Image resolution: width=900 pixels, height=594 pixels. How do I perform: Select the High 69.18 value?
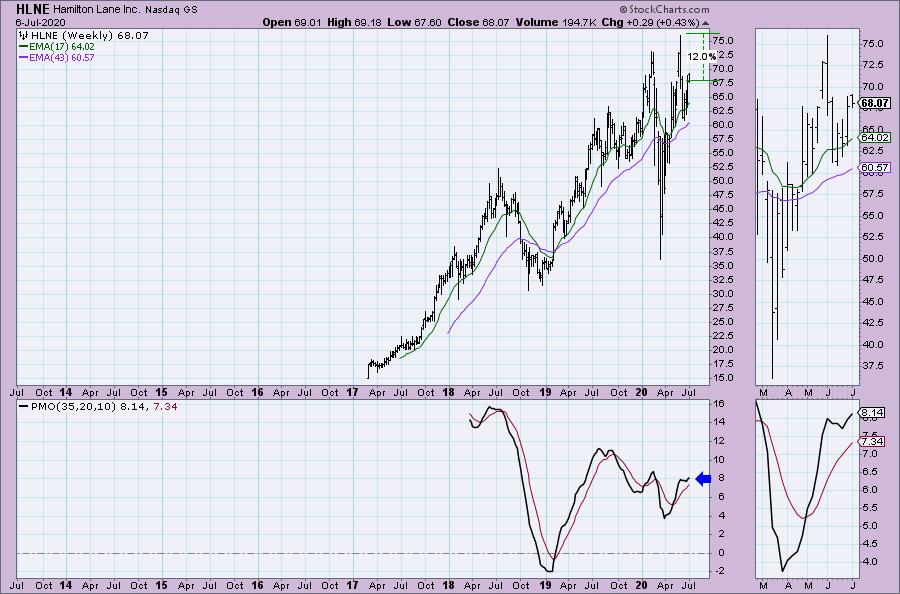pyautogui.click(x=354, y=22)
